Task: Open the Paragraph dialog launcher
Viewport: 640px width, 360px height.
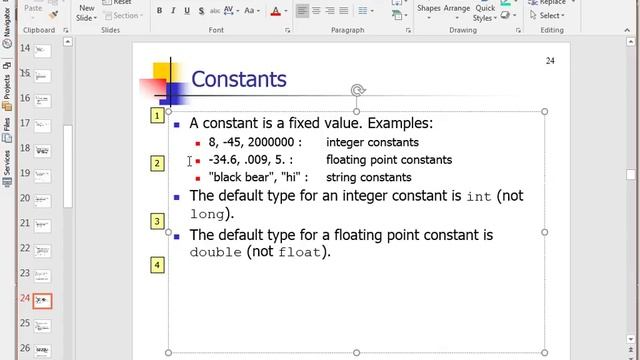Action: pyautogui.click(x=408, y=30)
